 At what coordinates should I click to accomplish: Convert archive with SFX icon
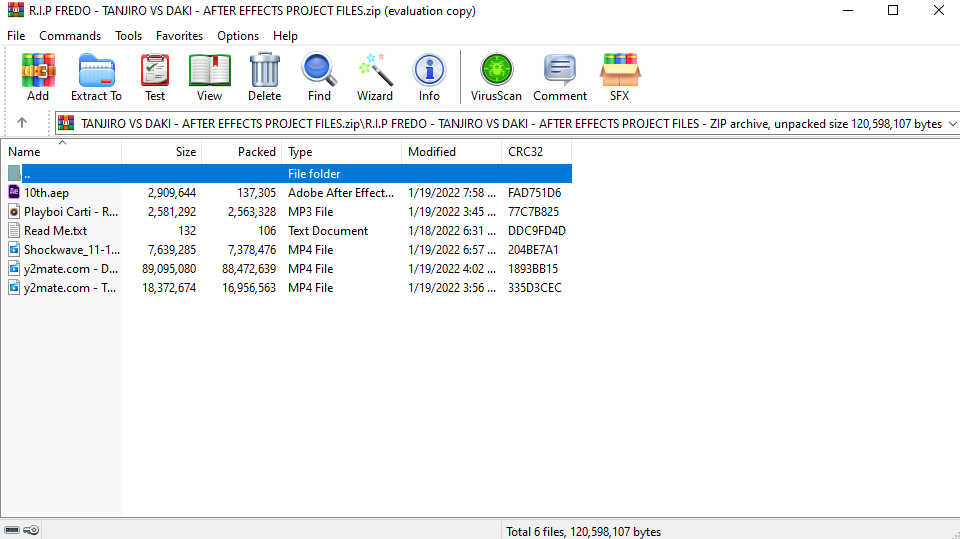[620, 70]
